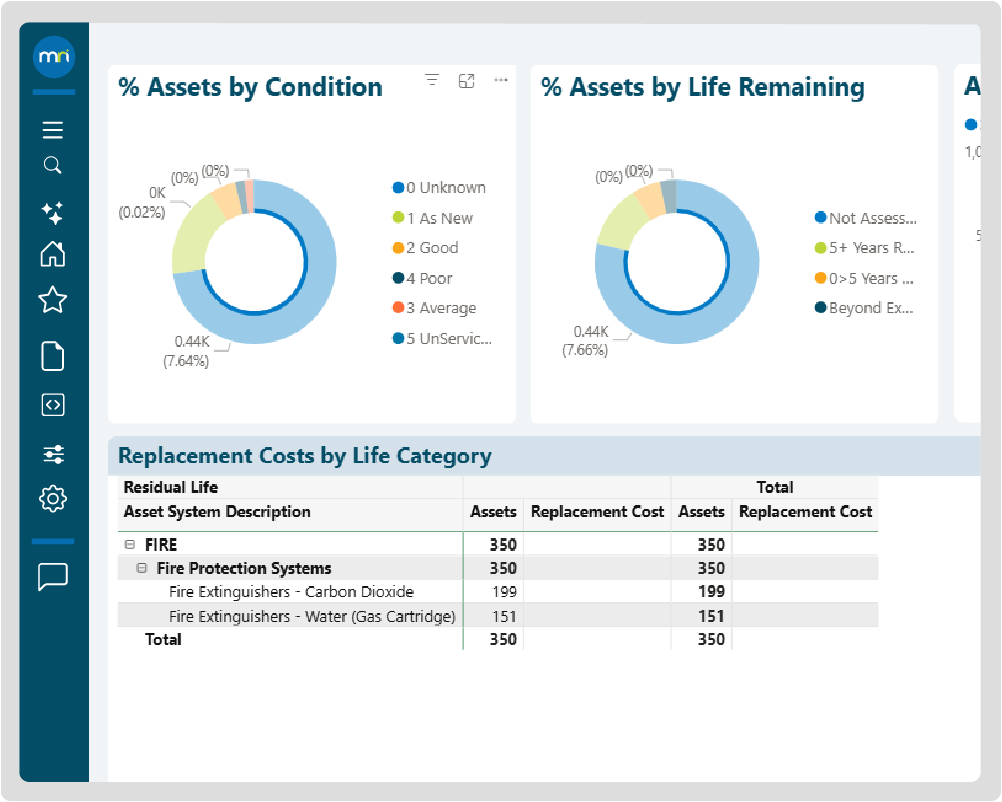Viewport: 1002px width, 802px height.
Task: Open the AI sparkles assistant icon
Action: [53, 212]
